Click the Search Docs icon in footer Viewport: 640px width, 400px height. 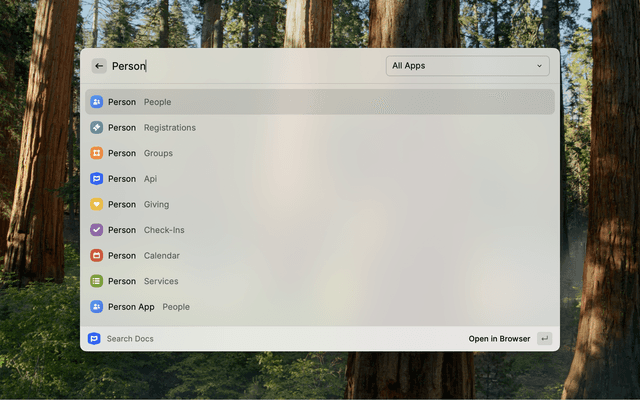tap(94, 339)
